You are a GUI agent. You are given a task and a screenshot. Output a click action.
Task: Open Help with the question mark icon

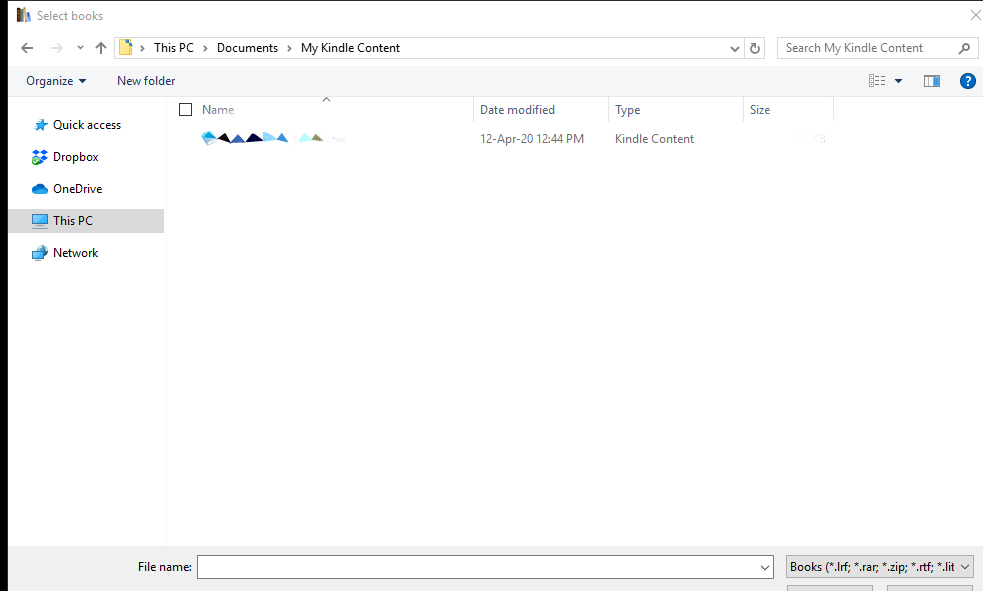pos(967,81)
